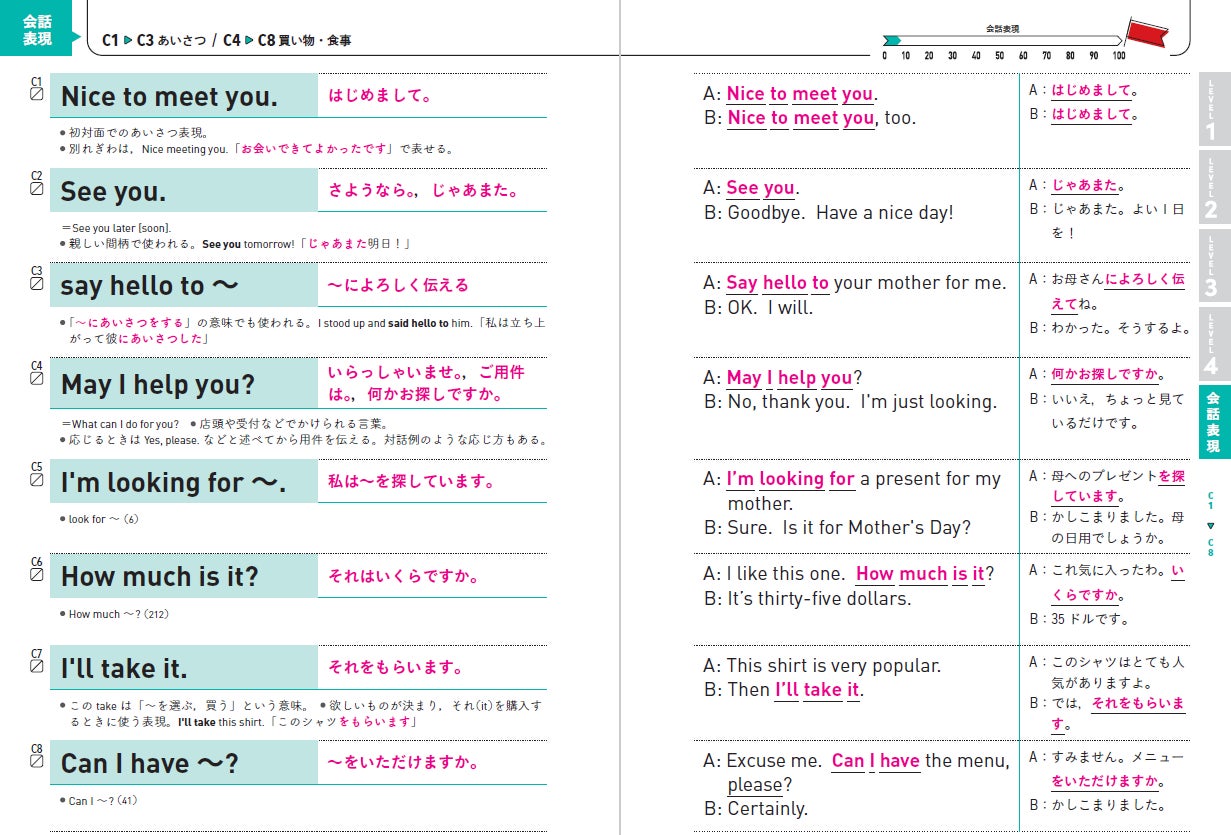Click the reference How much ～? (212)

pyautogui.click(x=119, y=614)
